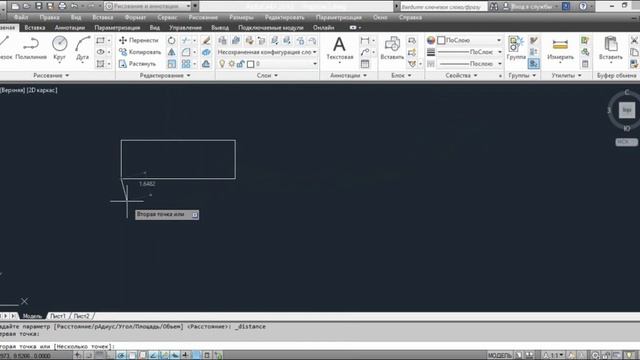Click the command line input area

click(x=320, y=346)
